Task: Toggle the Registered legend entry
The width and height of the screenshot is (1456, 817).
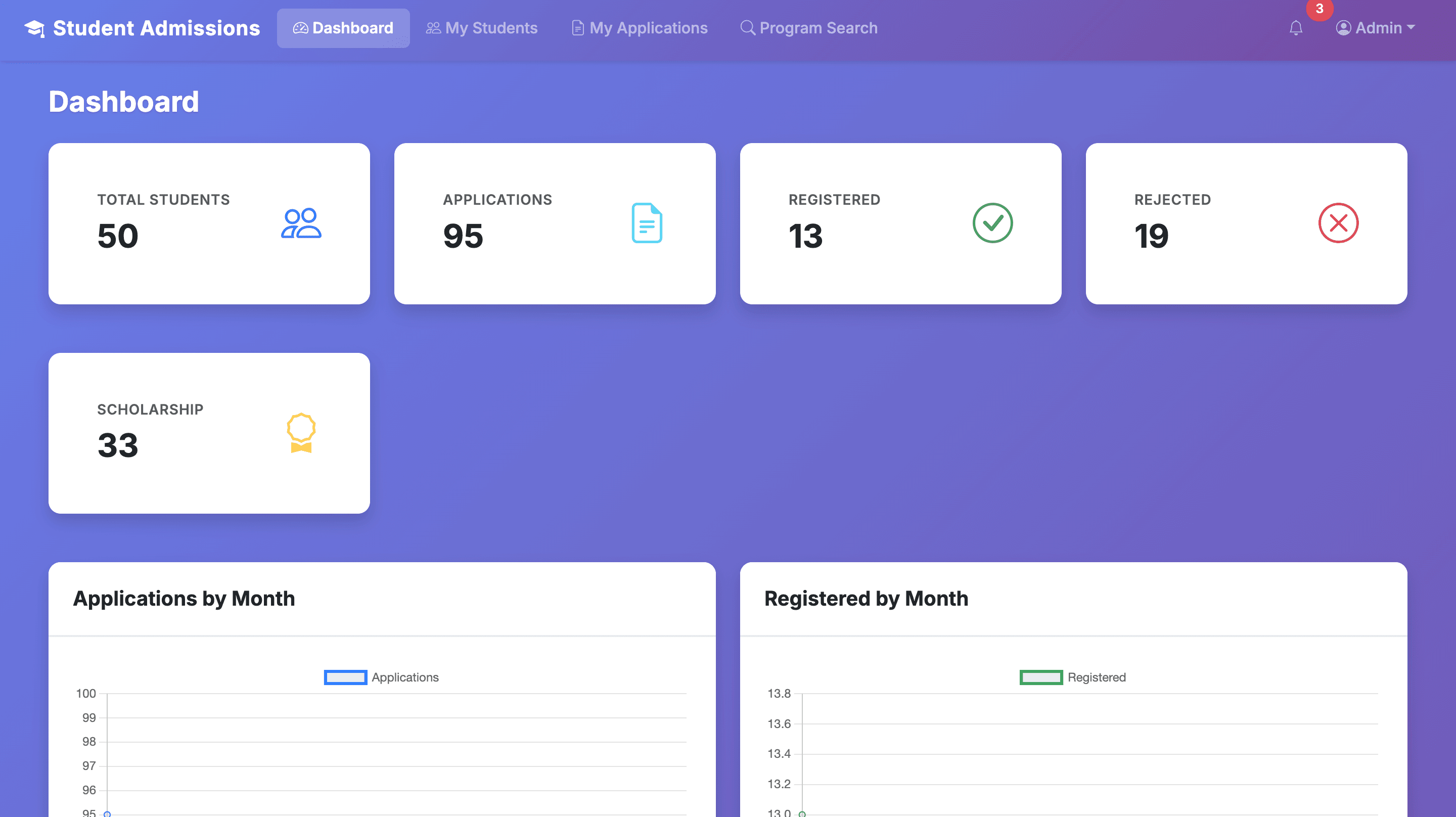Action: 1072,677
